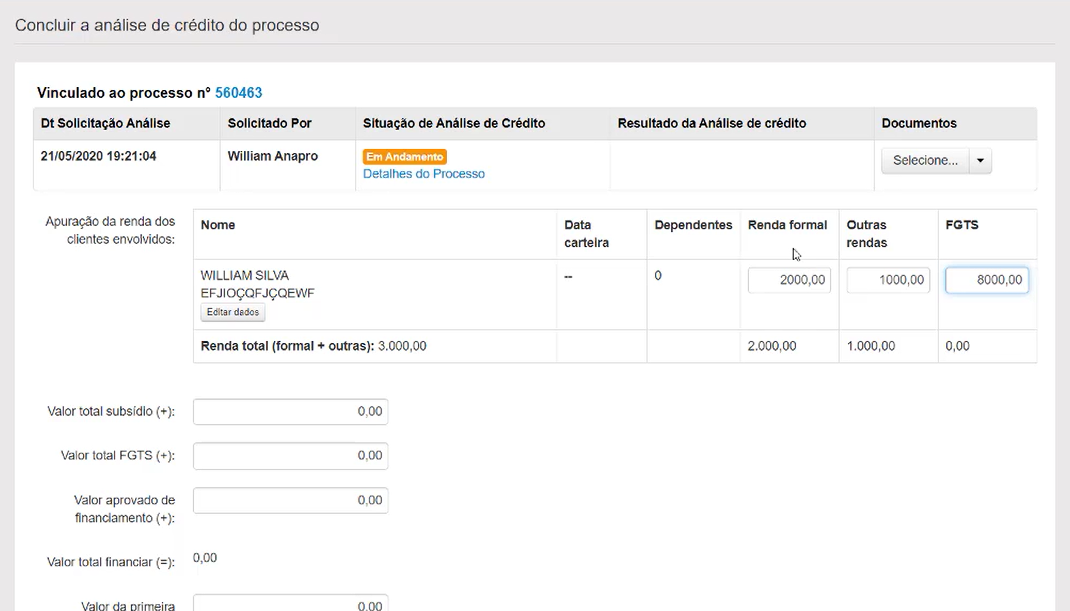Click the Valor aprovado de financiamento field

pyautogui.click(x=290, y=500)
